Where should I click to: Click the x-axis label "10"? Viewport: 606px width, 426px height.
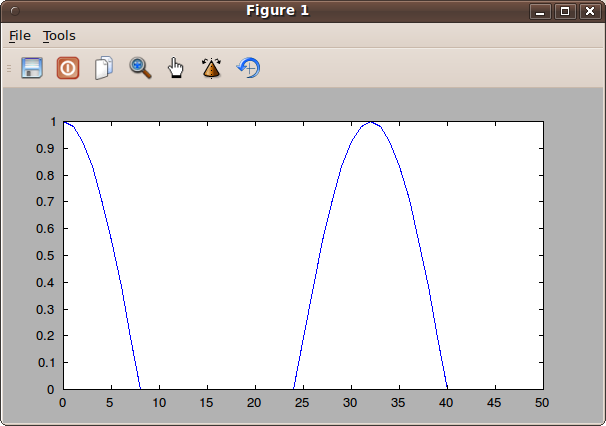(x=159, y=403)
